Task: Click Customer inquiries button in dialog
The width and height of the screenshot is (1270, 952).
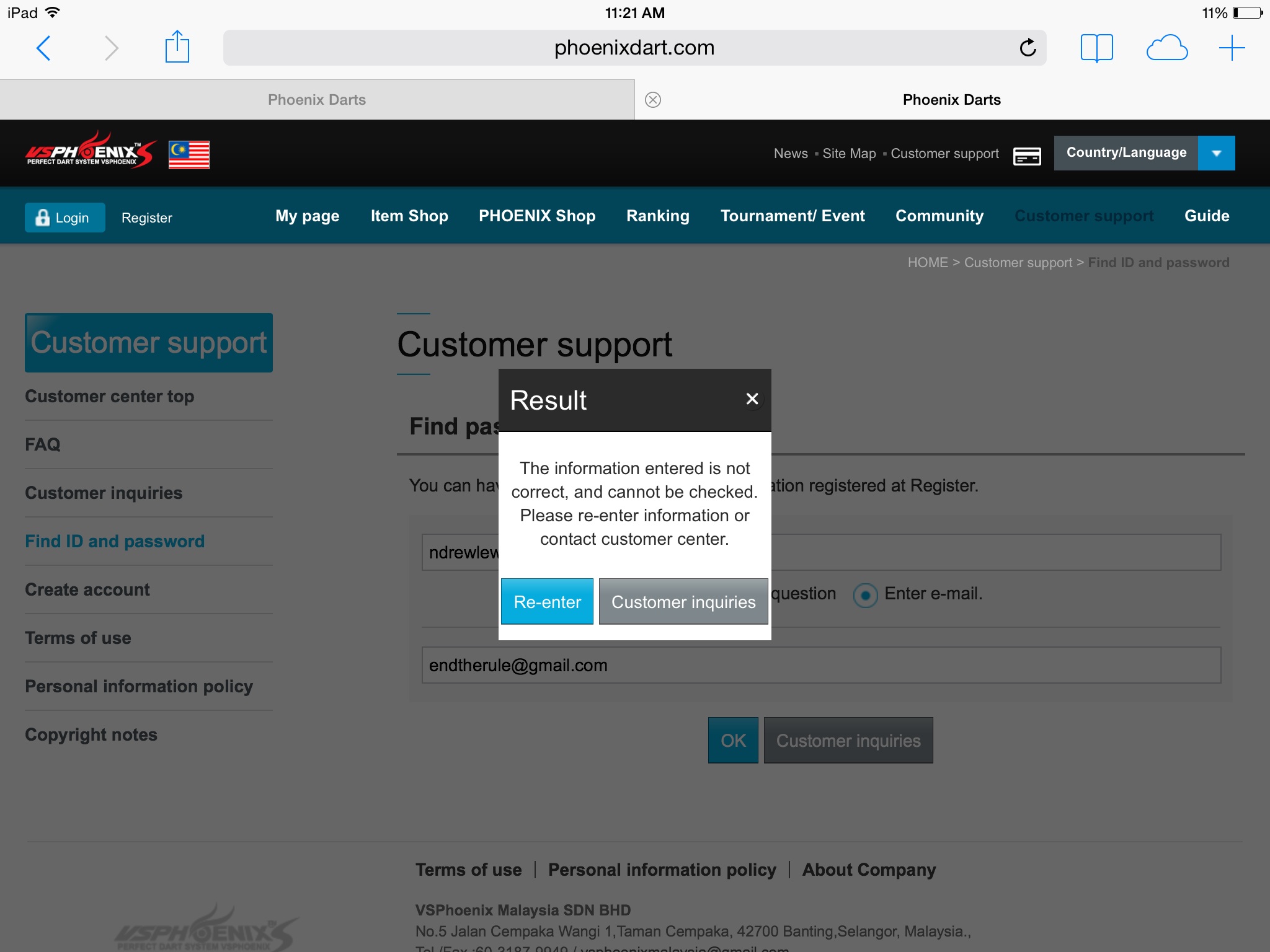Action: point(683,602)
